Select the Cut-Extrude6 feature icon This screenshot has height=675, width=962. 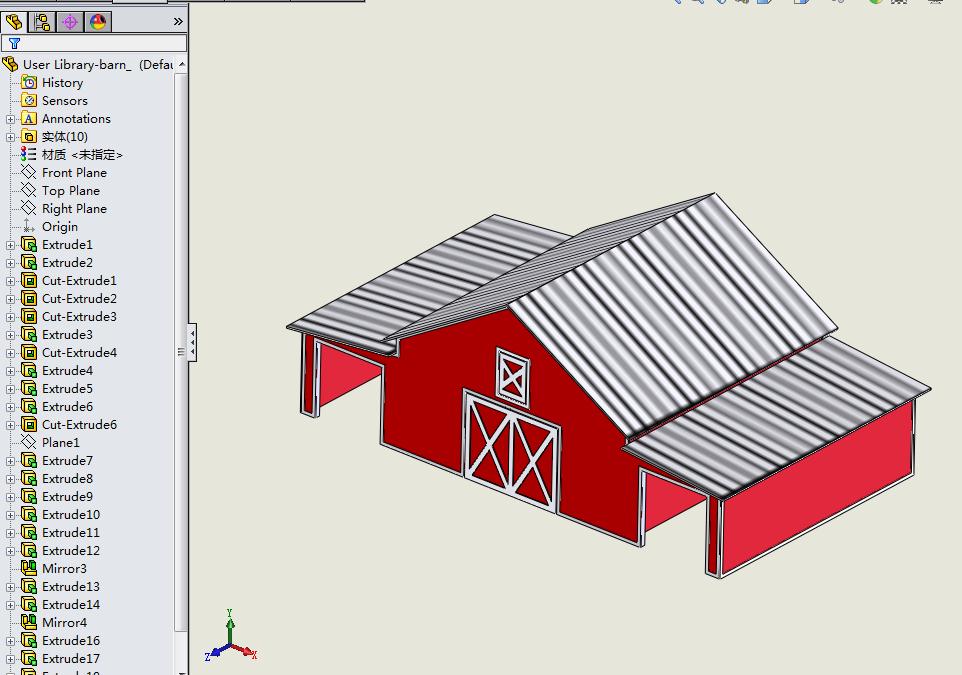pyautogui.click(x=29, y=425)
